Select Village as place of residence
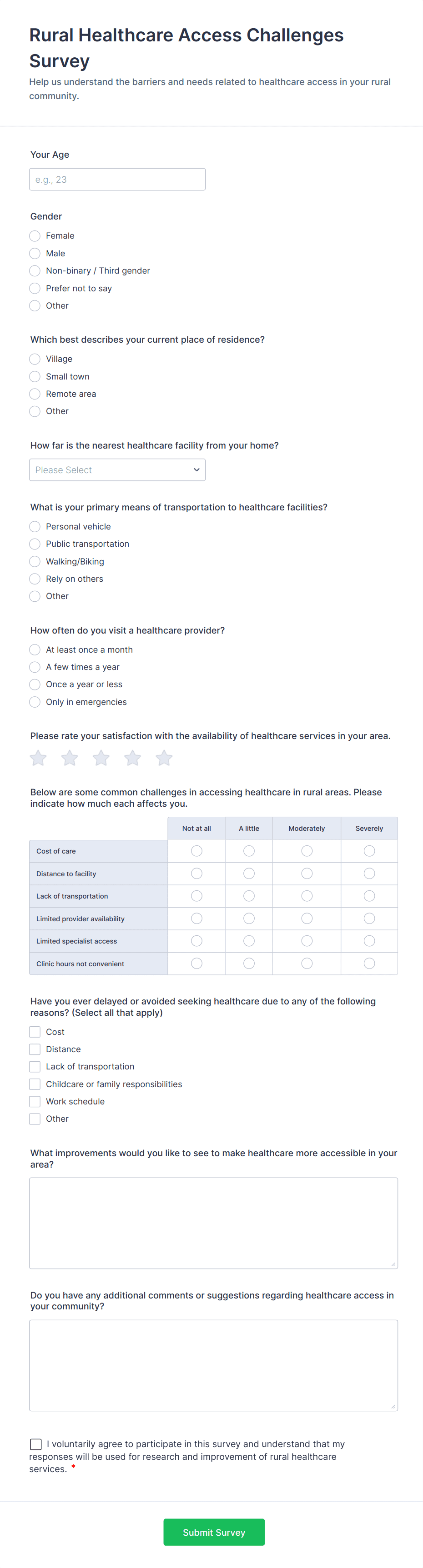 tap(35, 359)
